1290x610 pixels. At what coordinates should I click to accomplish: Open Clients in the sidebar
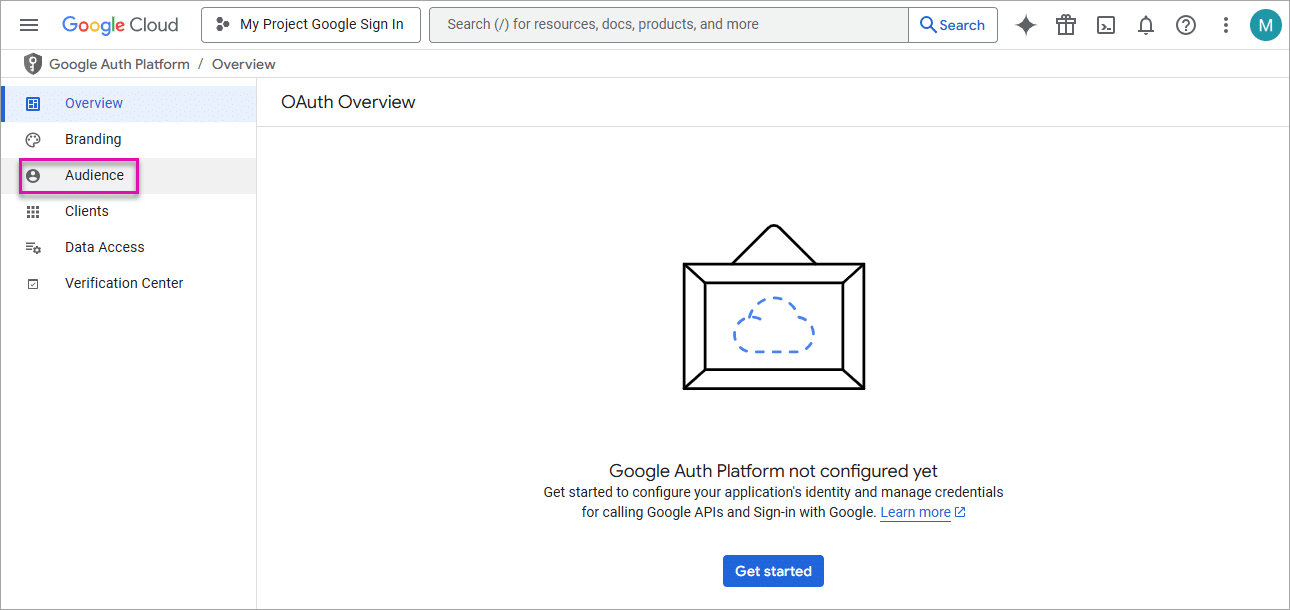(x=87, y=211)
